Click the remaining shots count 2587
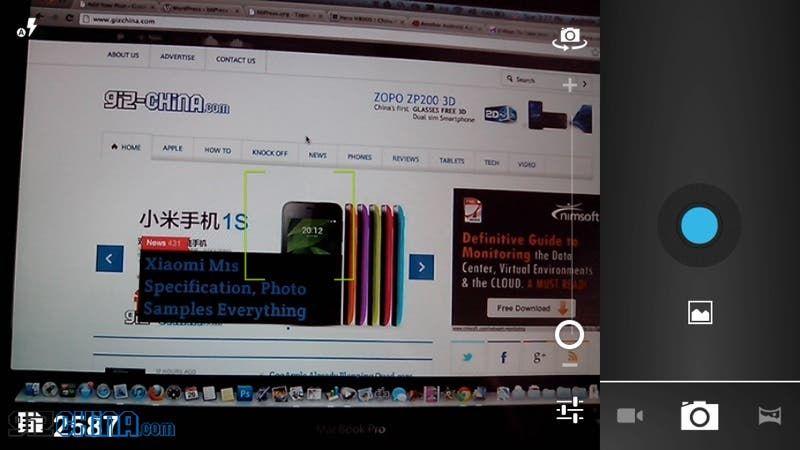 coord(86,424)
